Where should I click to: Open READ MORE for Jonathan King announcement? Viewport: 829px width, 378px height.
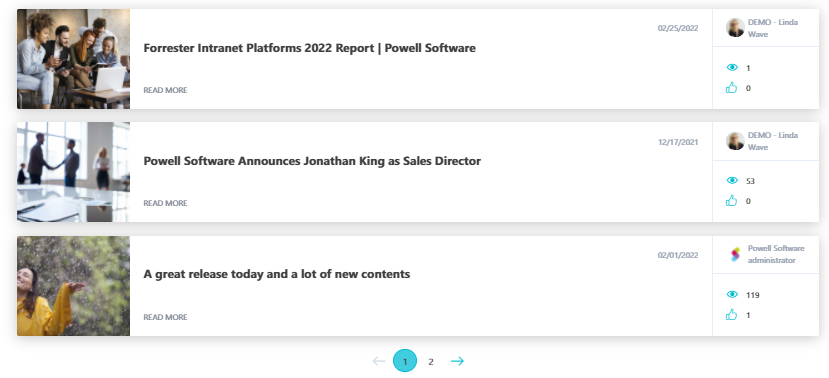tap(165, 204)
